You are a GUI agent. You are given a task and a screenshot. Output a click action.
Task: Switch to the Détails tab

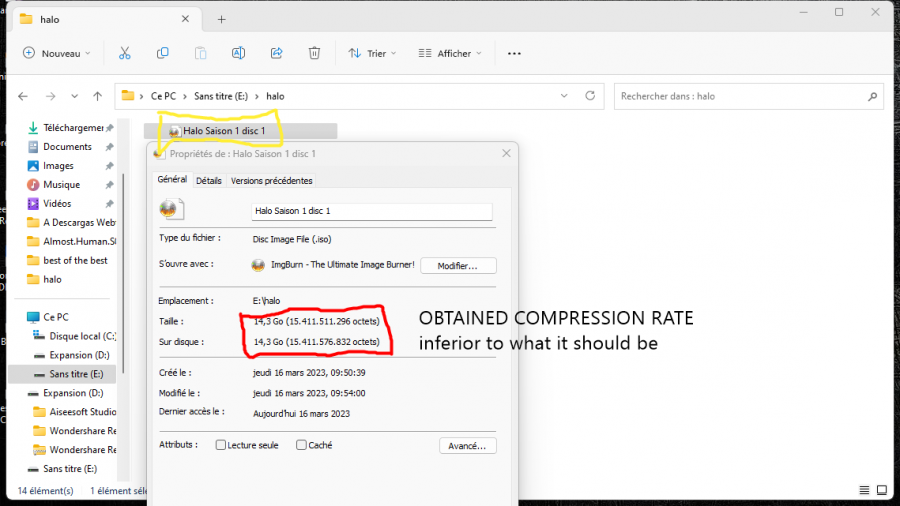pos(208,181)
